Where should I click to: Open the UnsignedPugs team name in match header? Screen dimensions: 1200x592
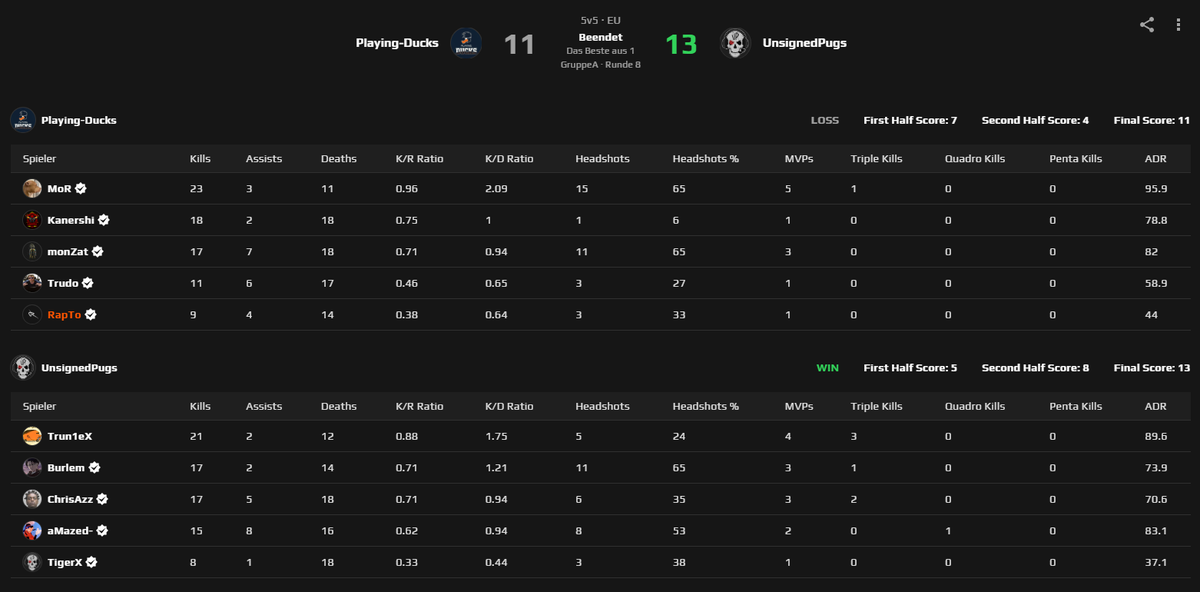point(805,43)
